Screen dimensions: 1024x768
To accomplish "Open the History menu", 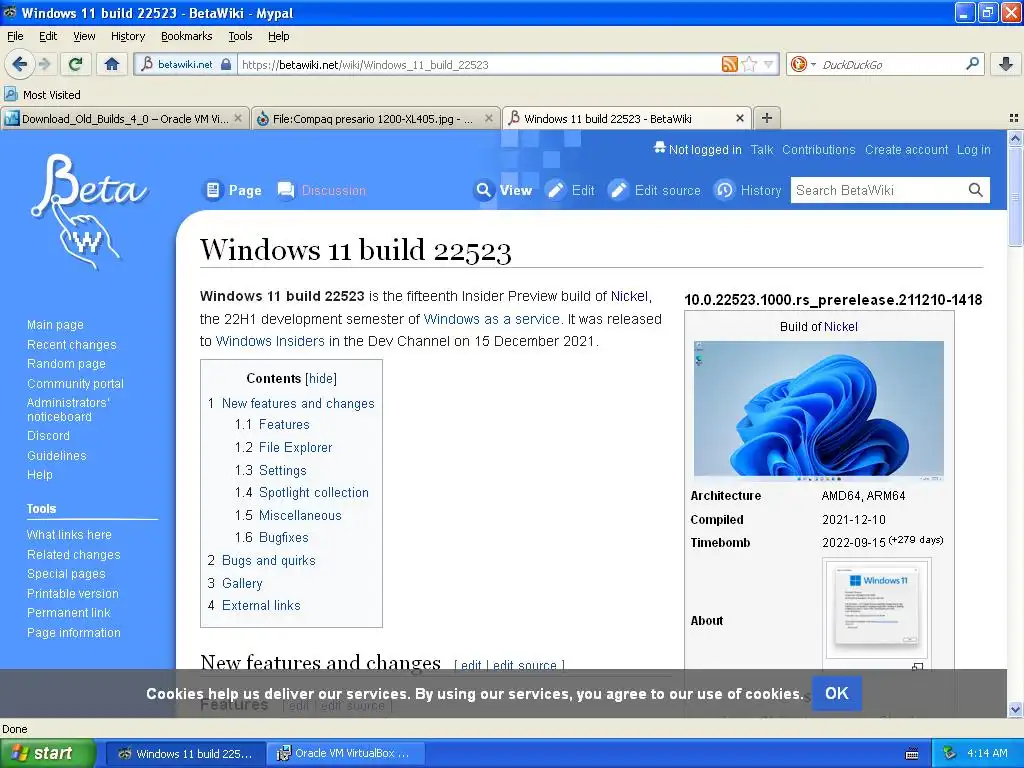I will point(127,36).
